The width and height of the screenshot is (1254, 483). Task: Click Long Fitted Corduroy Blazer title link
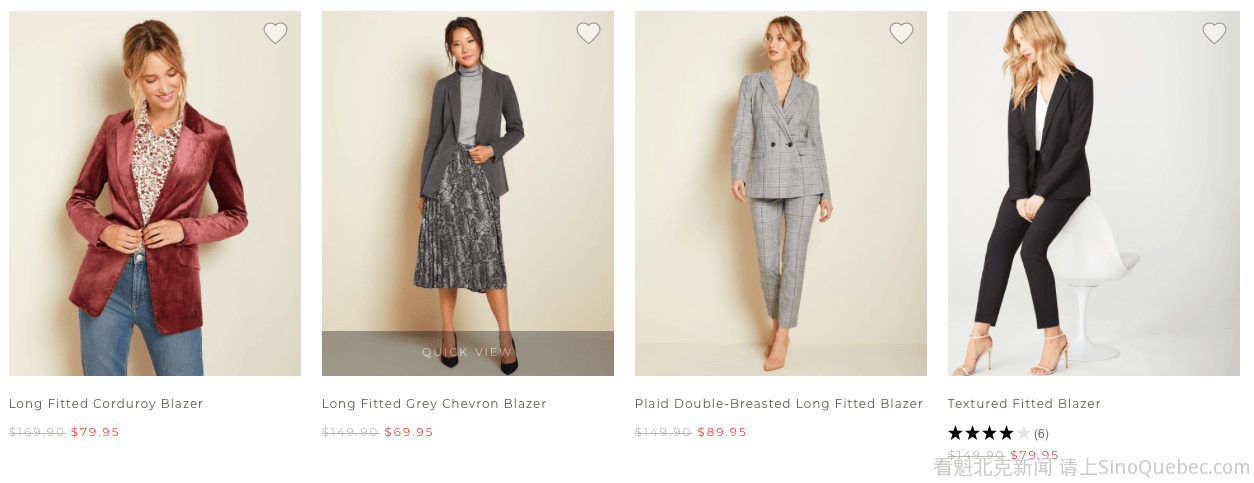pyautogui.click(x=106, y=404)
